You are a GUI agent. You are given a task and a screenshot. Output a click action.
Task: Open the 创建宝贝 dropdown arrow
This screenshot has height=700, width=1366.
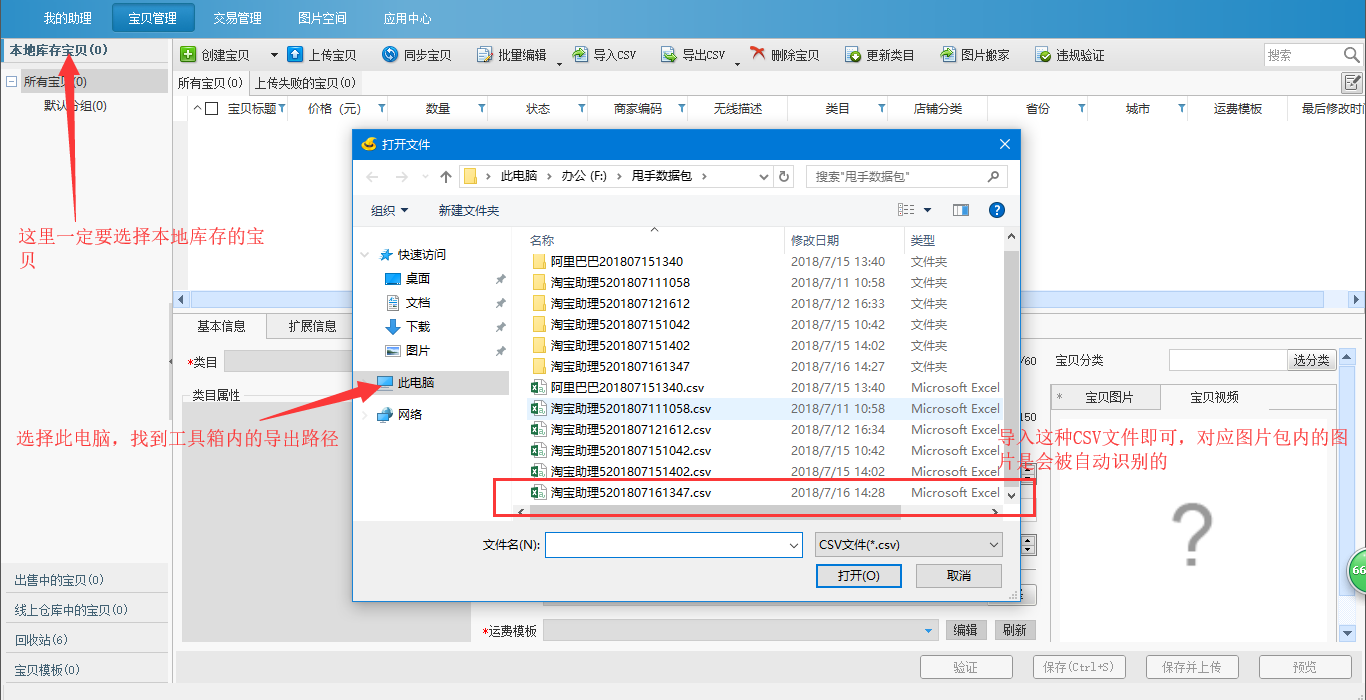click(x=274, y=55)
